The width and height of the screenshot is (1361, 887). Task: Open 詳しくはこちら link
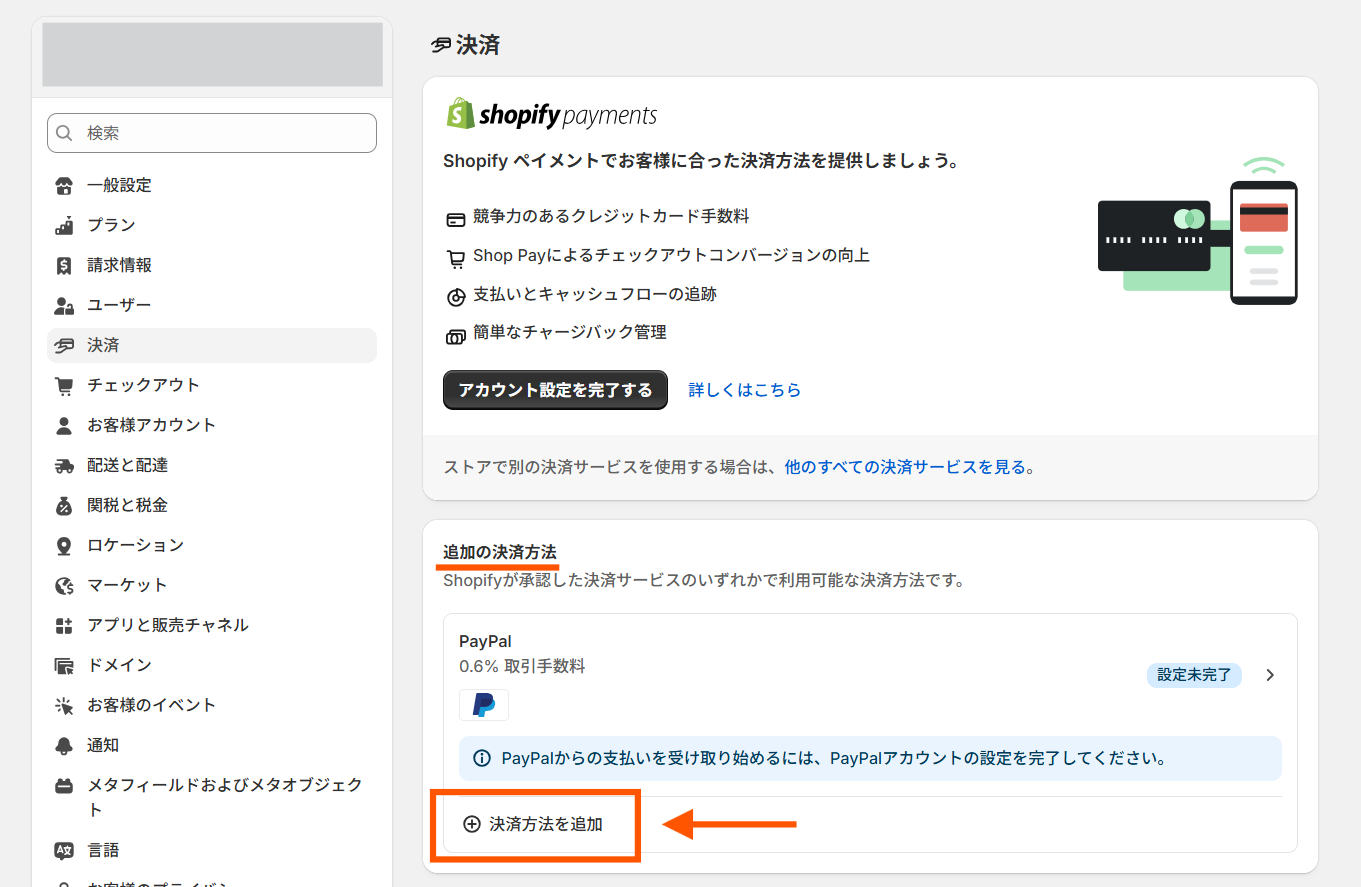click(x=745, y=390)
